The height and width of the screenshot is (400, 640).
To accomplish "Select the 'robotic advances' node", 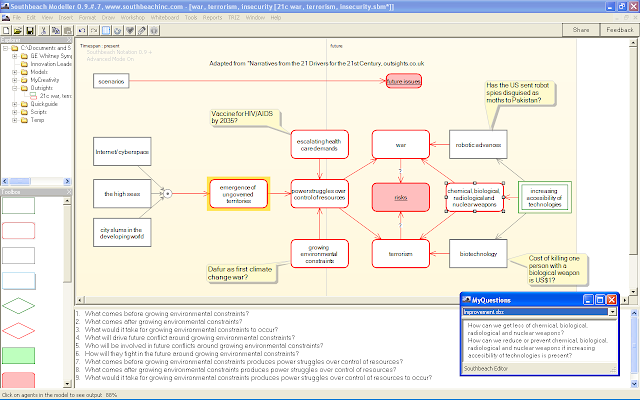I will click(x=478, y=144).
